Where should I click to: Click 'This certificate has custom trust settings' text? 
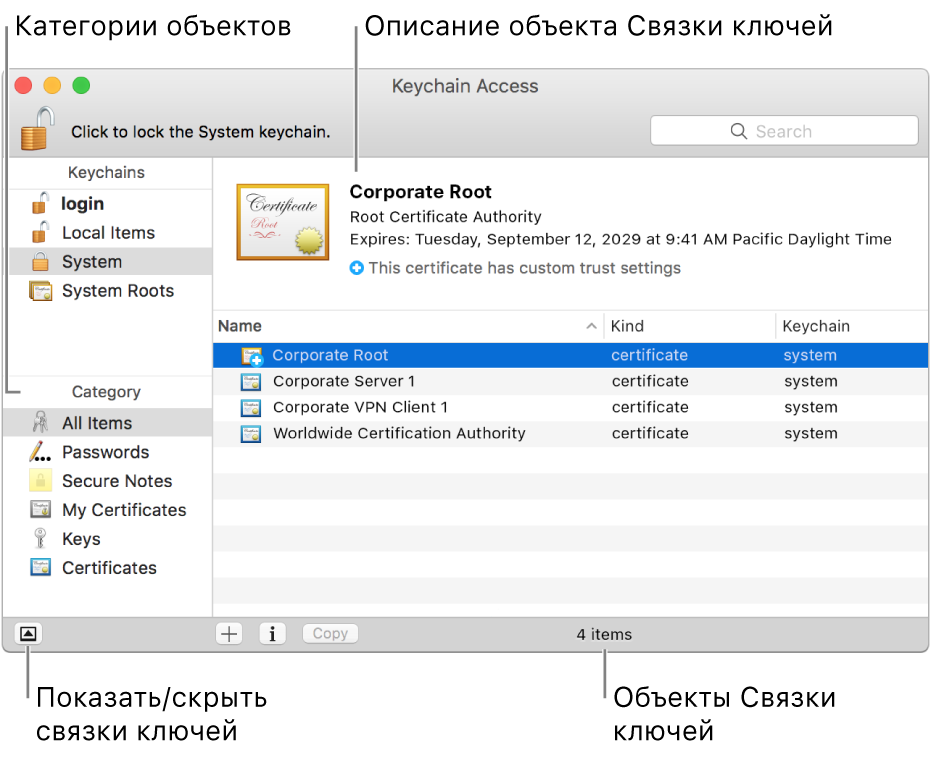(524, 268)
